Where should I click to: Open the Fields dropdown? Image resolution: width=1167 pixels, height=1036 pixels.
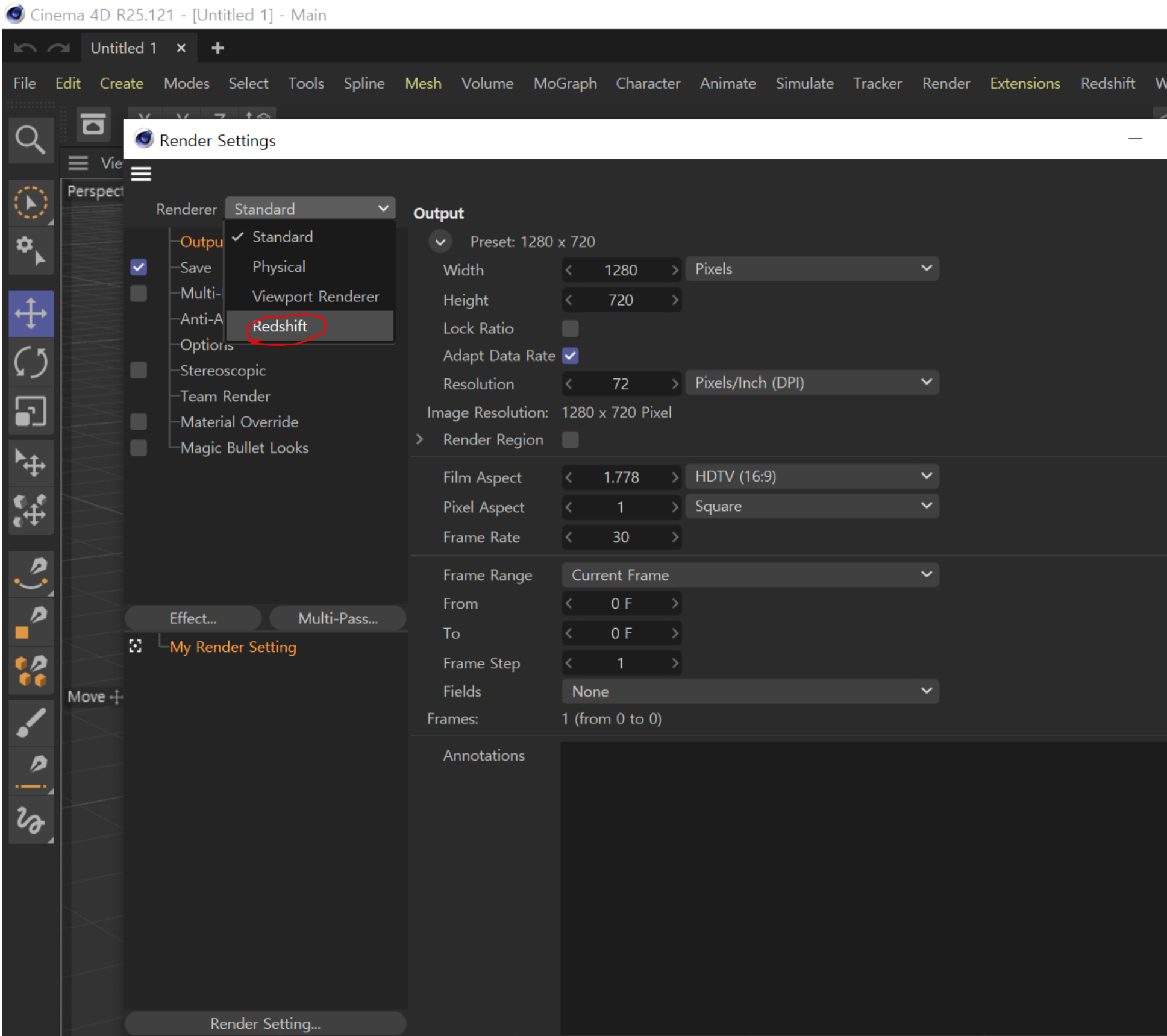coord(750,691)
